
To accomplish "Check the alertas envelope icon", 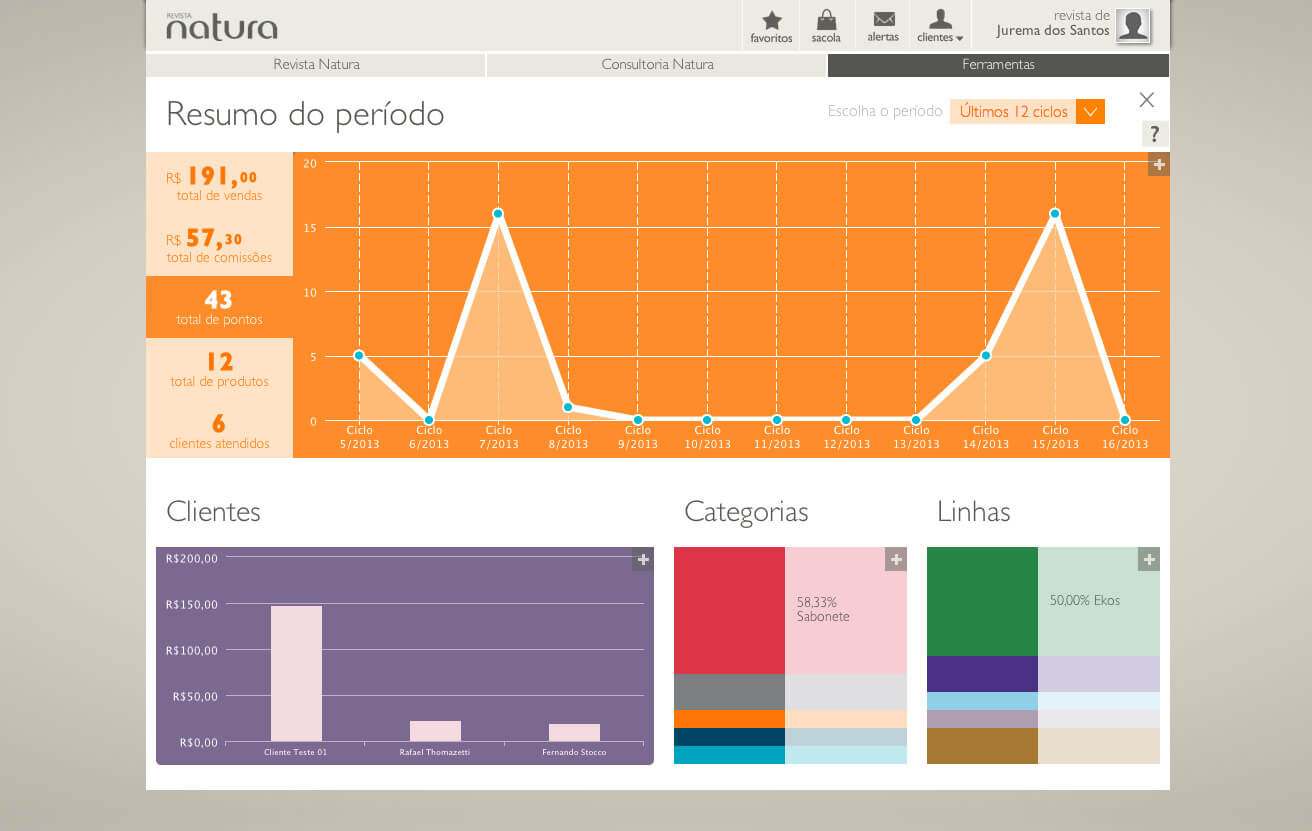I will coord(883,25).
